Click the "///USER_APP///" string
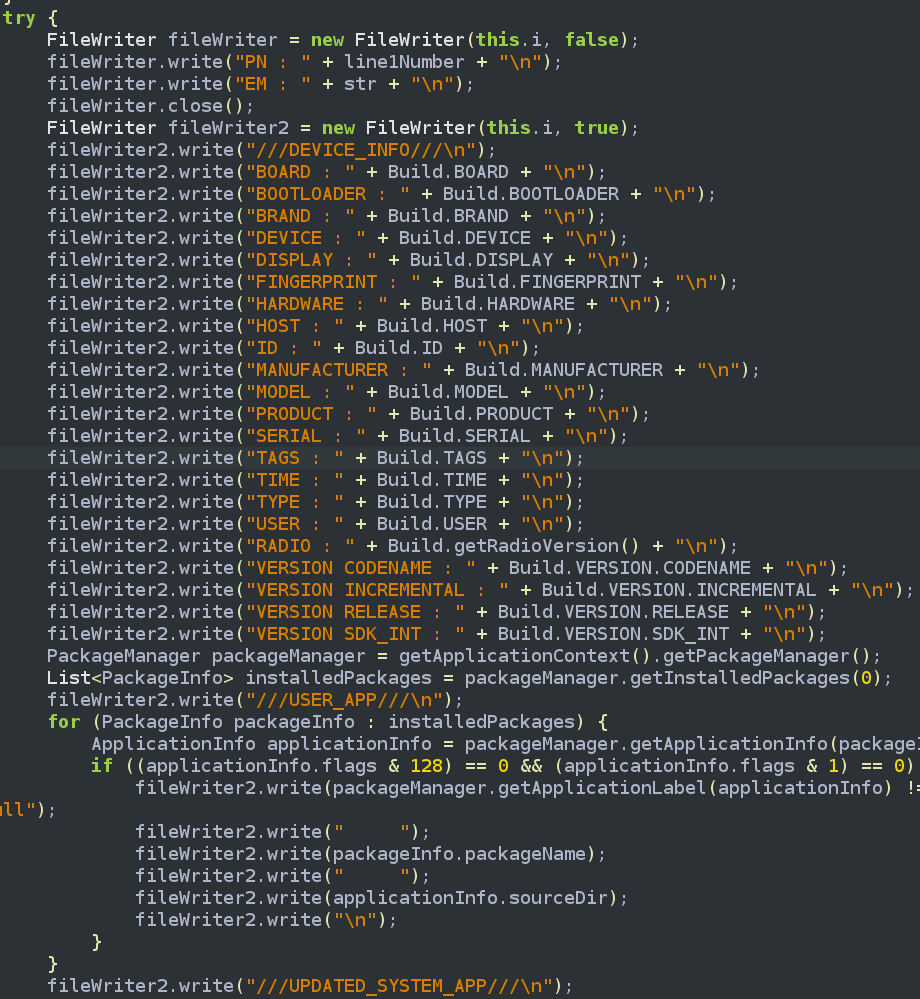This screenshot has height=999, width=920. [345, 699]
